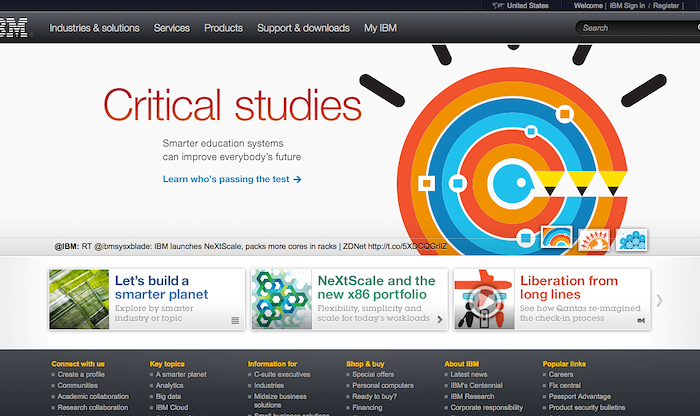This screenshot has height=416, width=700.
Task: Click Shop & buy heading
Action: click(x=365, y=364)
